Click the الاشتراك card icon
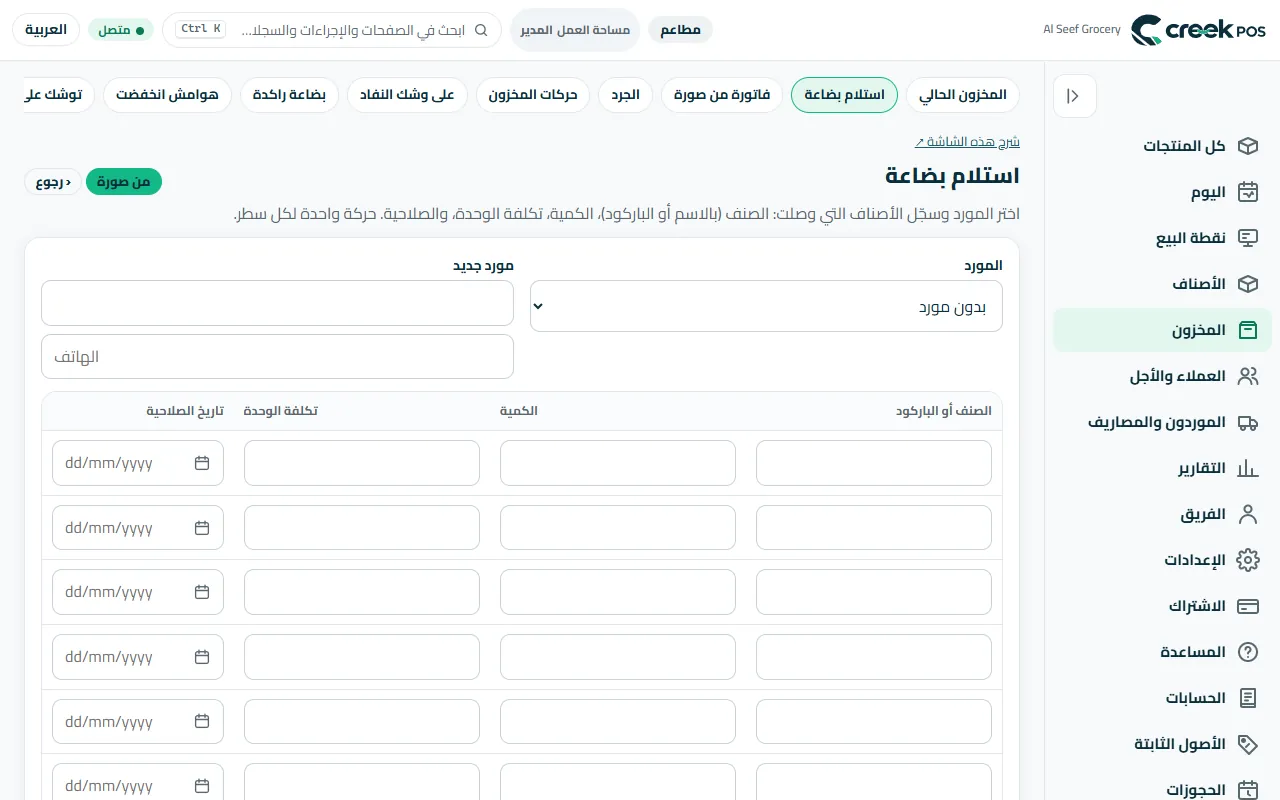Image resolution: width=1280 pixels, height=800 pixels. [1247, 606]
